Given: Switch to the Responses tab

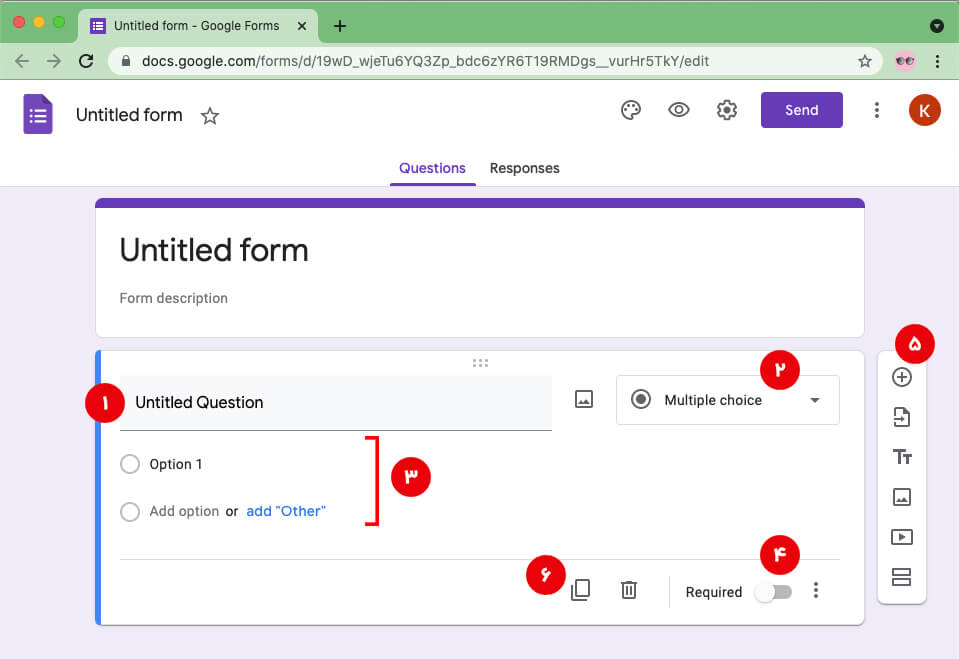Looking at the screenshot, I should pos(524,168).
